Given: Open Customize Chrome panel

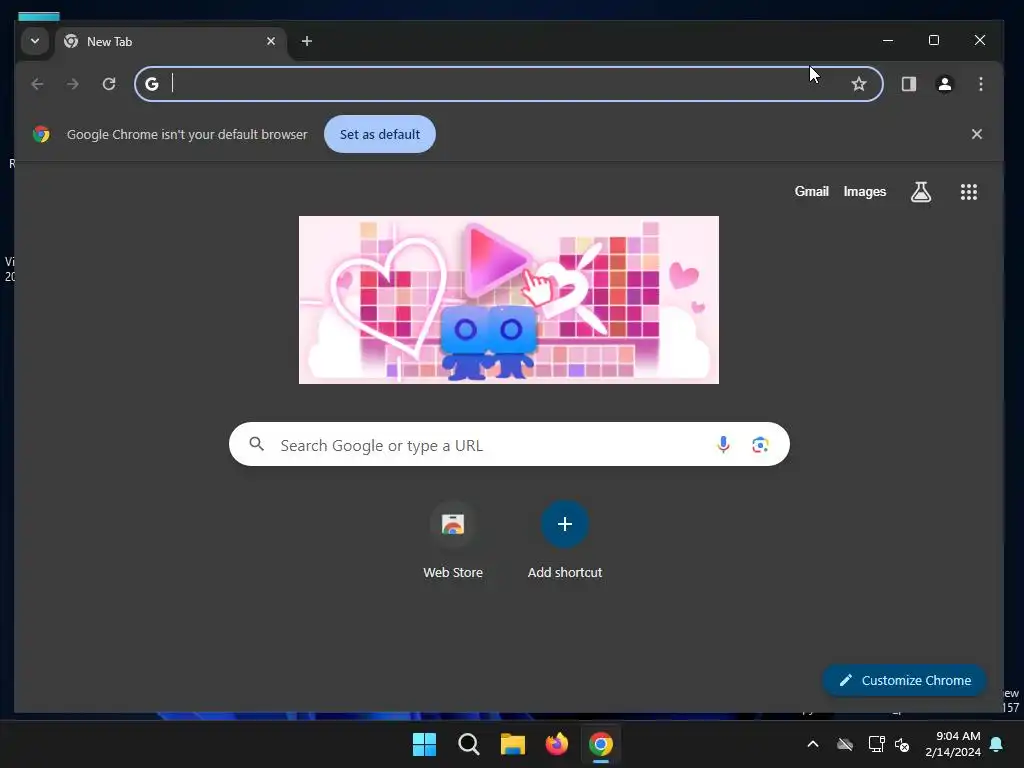Looking at the screenshot, I should (x=904, y=680).
